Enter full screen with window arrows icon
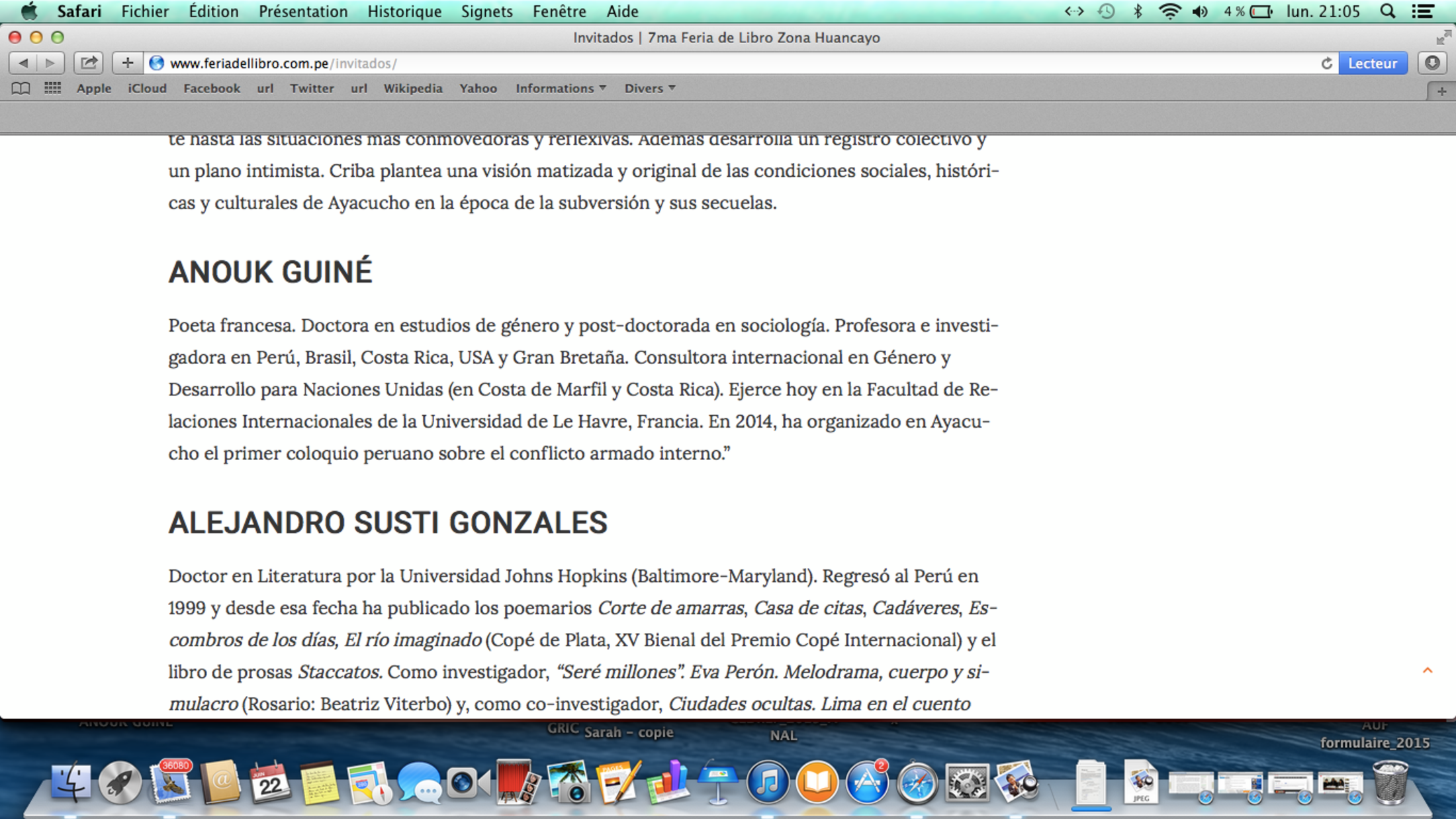 point(1443,38)
